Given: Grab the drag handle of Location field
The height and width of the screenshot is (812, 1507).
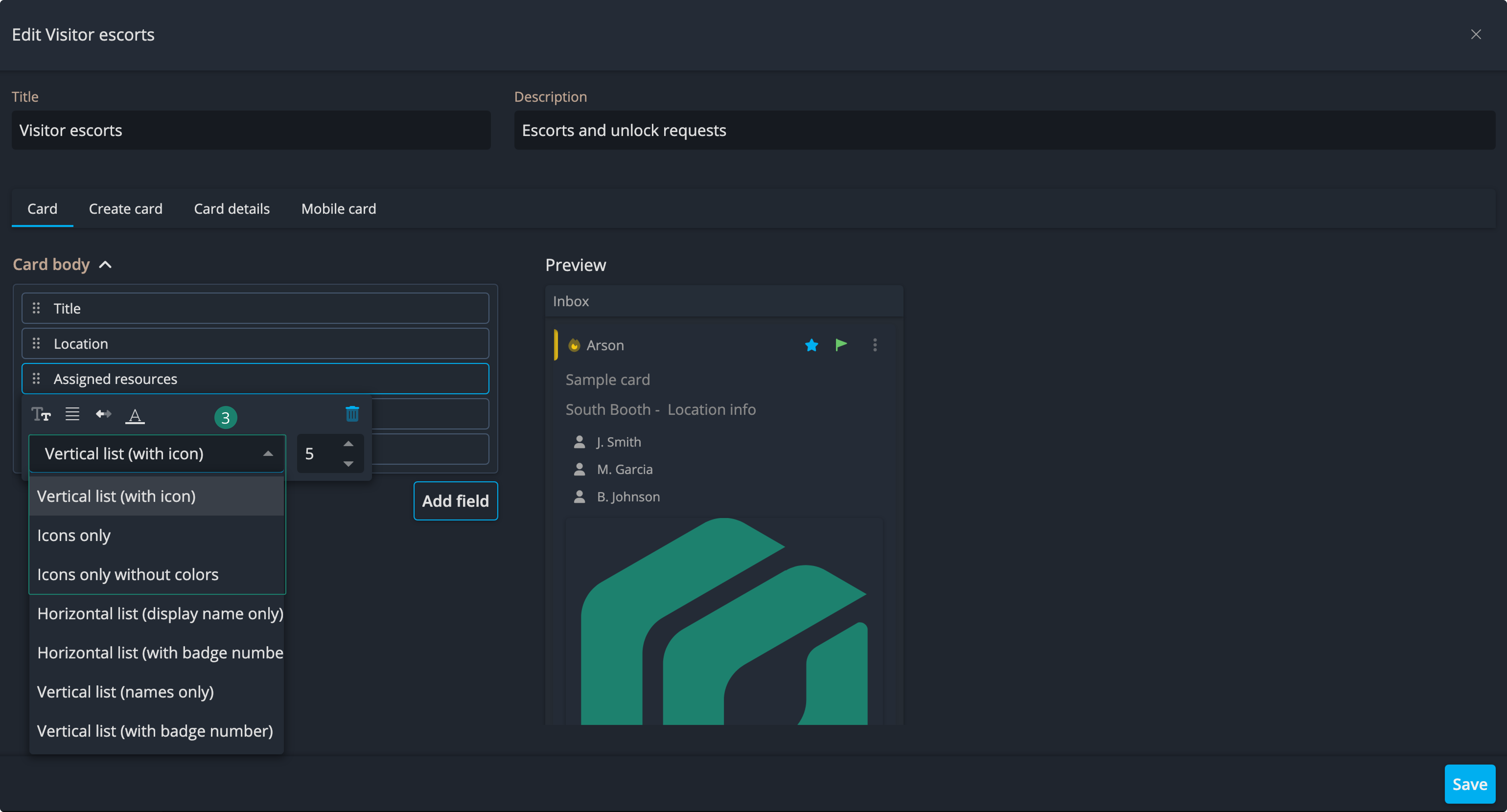Looking at the screenshot, I should [36, 344].
